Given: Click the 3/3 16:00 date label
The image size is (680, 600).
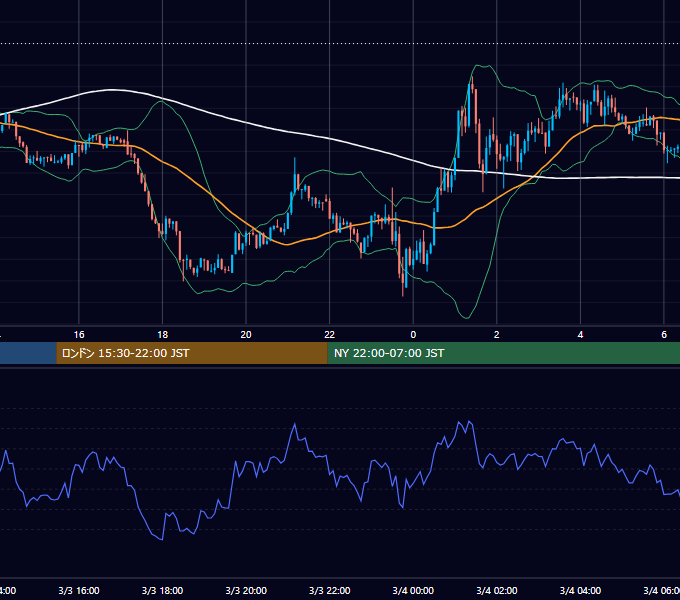Looking at the screenshot, I should [x=79, y=590].
